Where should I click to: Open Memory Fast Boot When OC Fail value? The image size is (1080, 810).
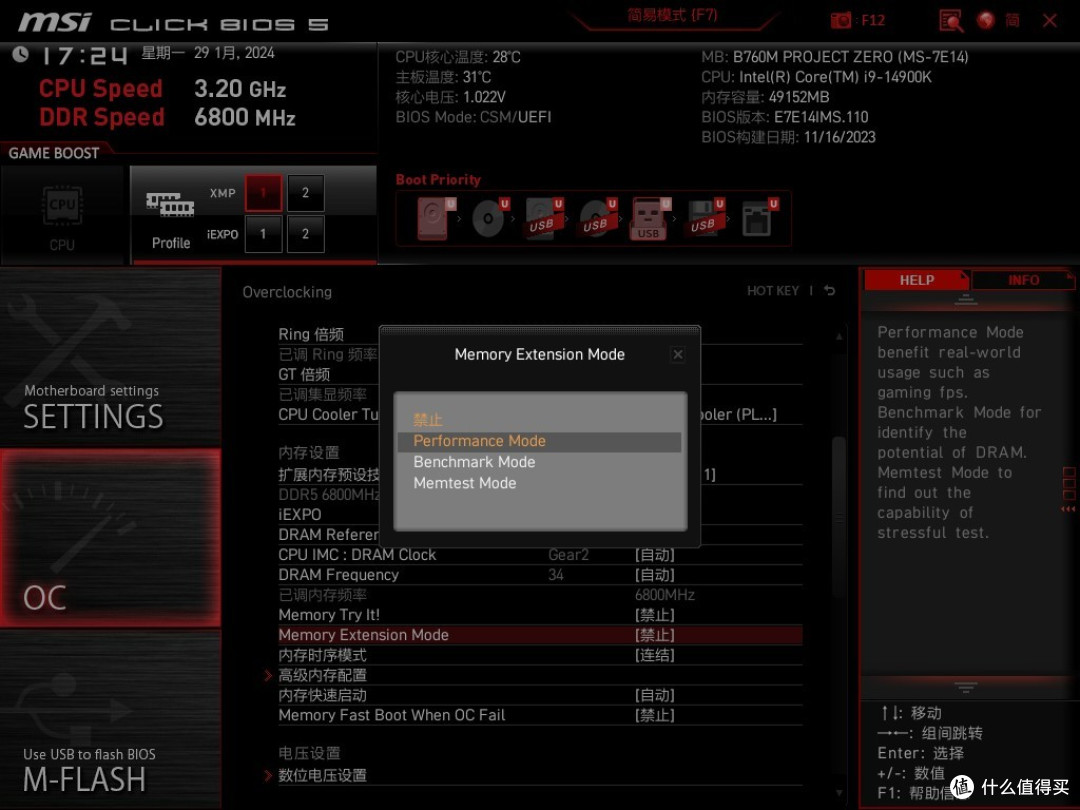pos(654,716)
